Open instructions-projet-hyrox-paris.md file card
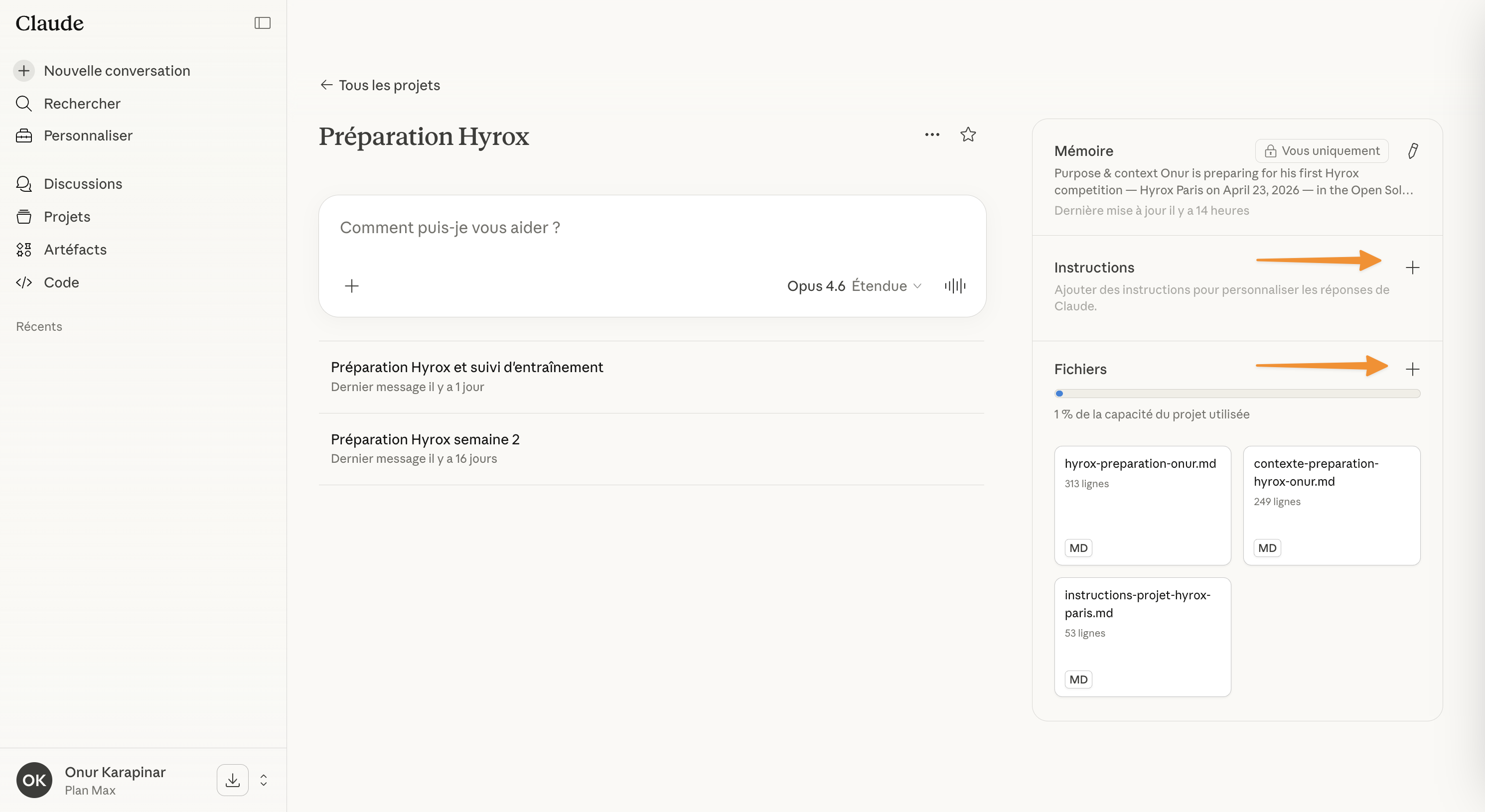1485x812 pixels. [1142, 637]
